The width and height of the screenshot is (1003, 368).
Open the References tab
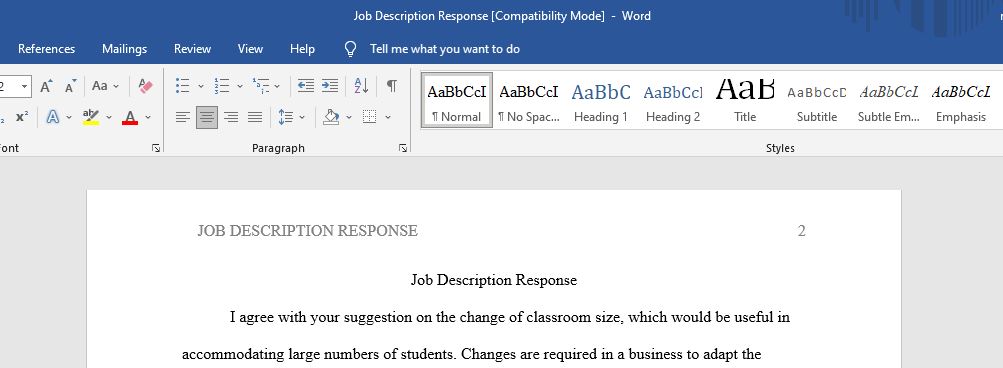[46, 49]
